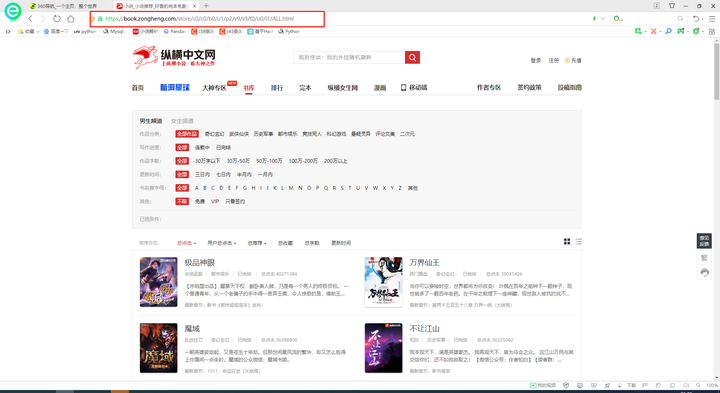
Task: Click the site search input field
Action: [349, 57]
